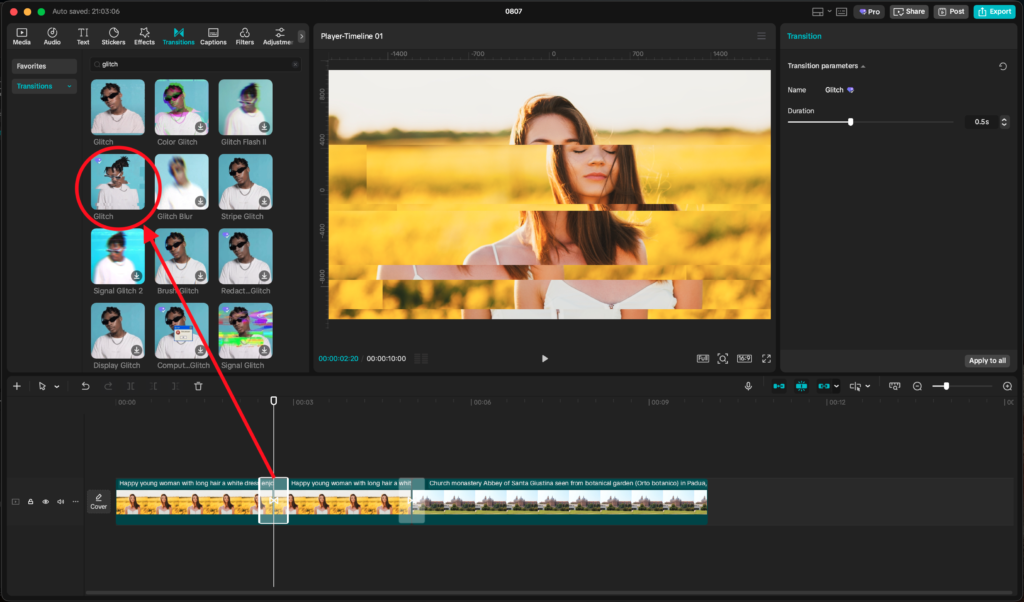
Task: Reset the transition parameters
Action: [1003, 66]
